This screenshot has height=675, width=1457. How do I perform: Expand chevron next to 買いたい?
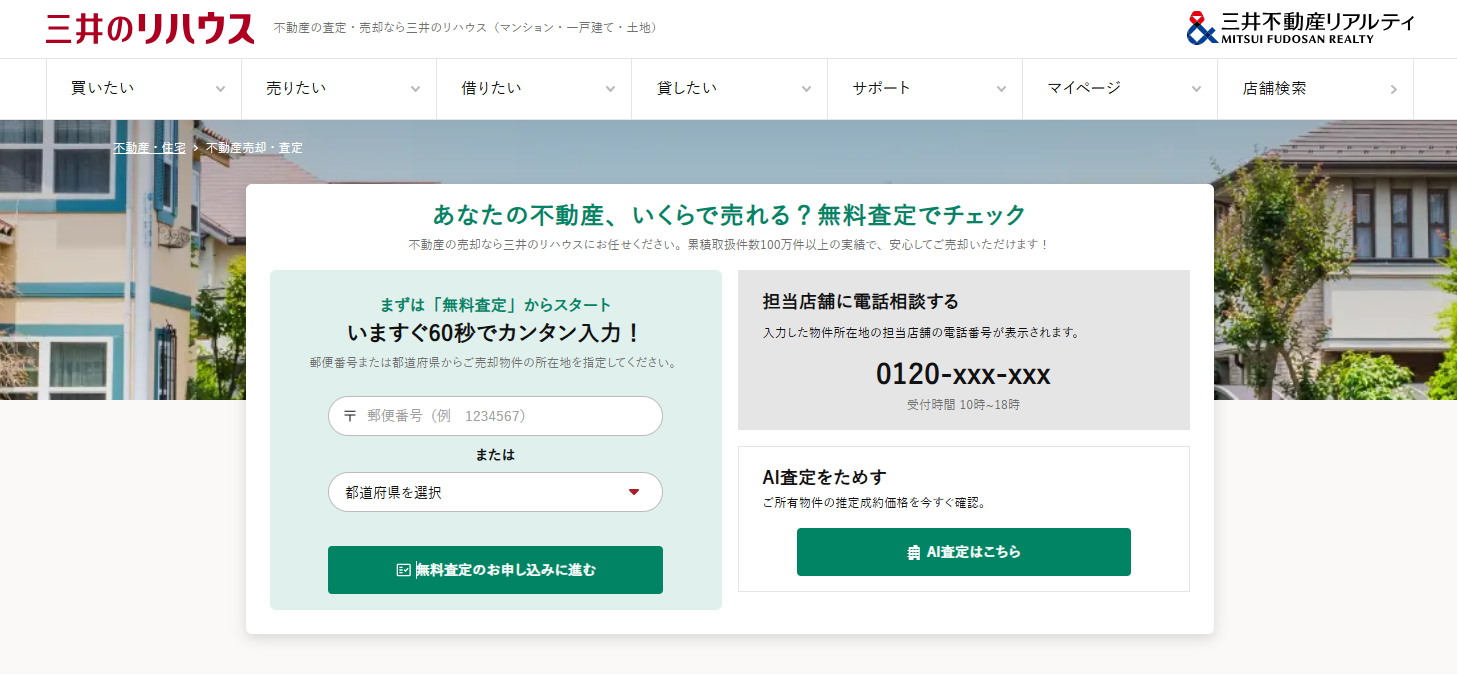[x=220, y=89]
